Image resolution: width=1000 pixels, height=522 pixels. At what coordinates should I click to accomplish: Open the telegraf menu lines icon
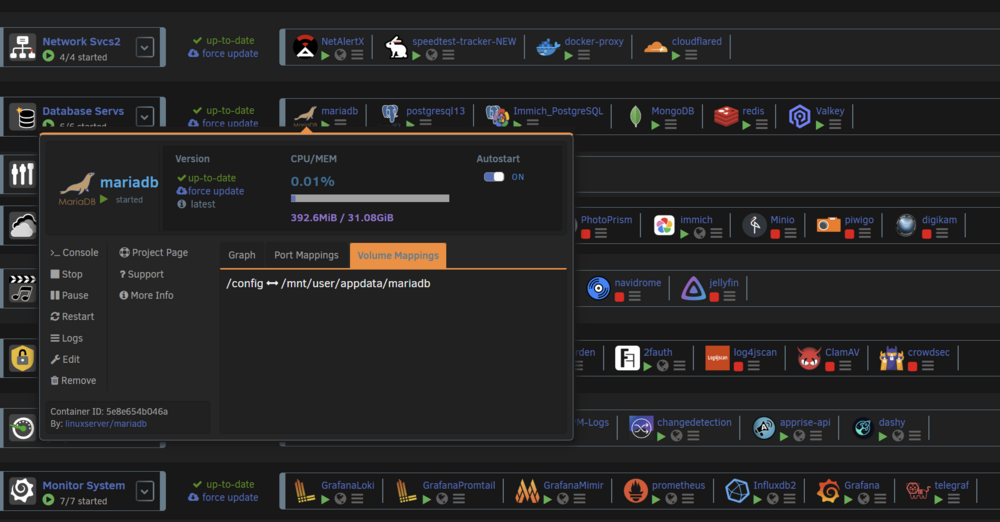coord(953,499)
